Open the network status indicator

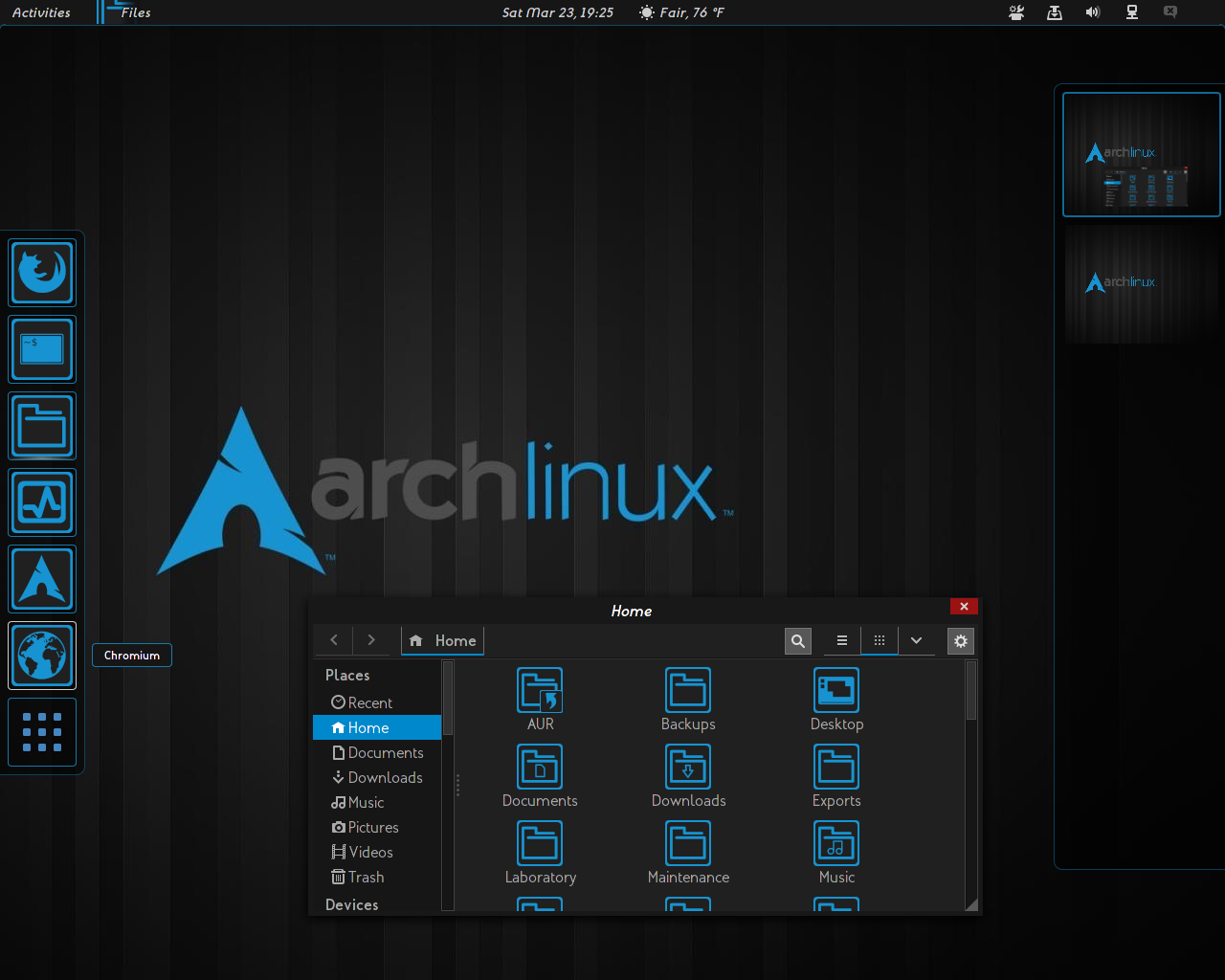click(x=1132, y=12)
